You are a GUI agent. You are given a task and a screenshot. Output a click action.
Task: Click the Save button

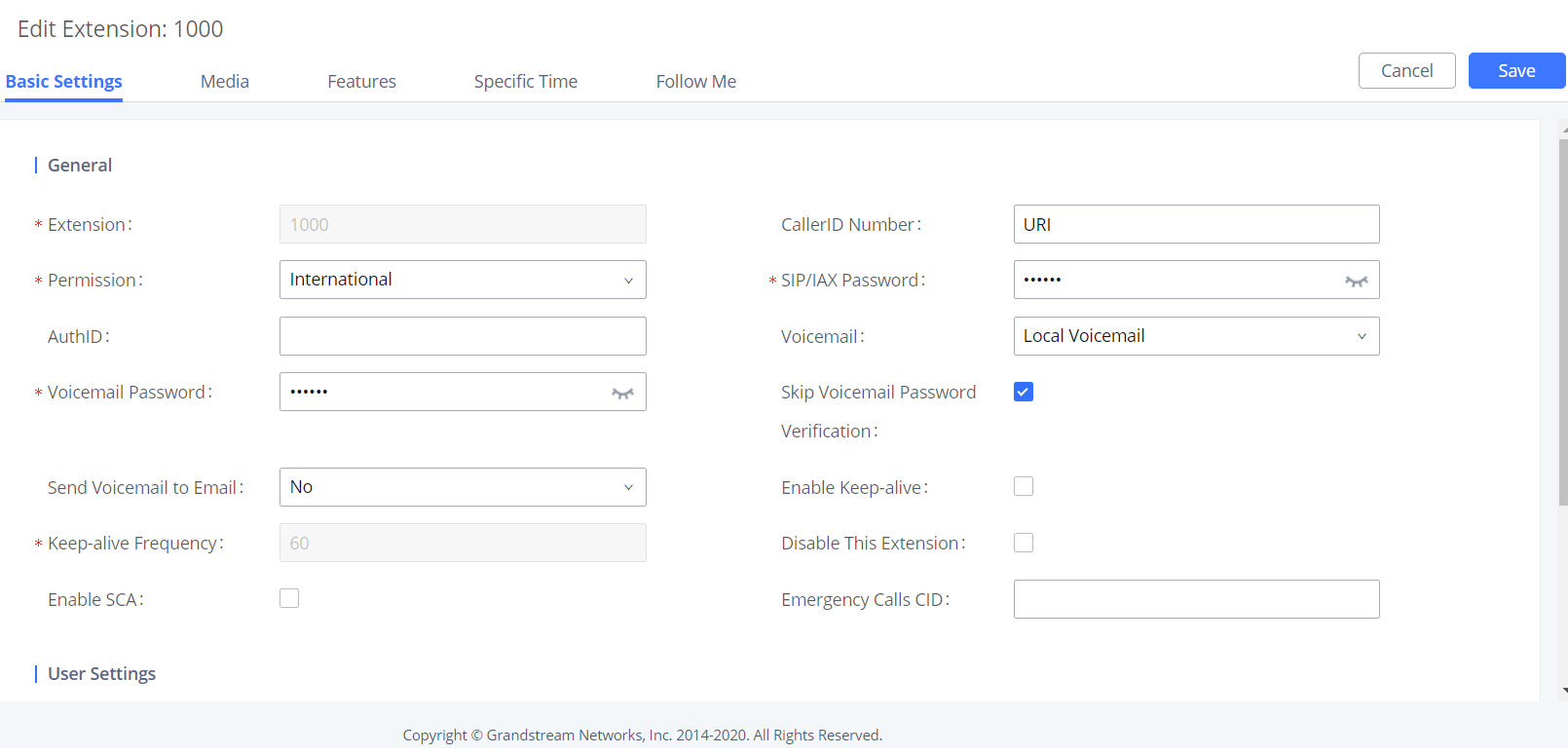click(x=1516, y=71)
